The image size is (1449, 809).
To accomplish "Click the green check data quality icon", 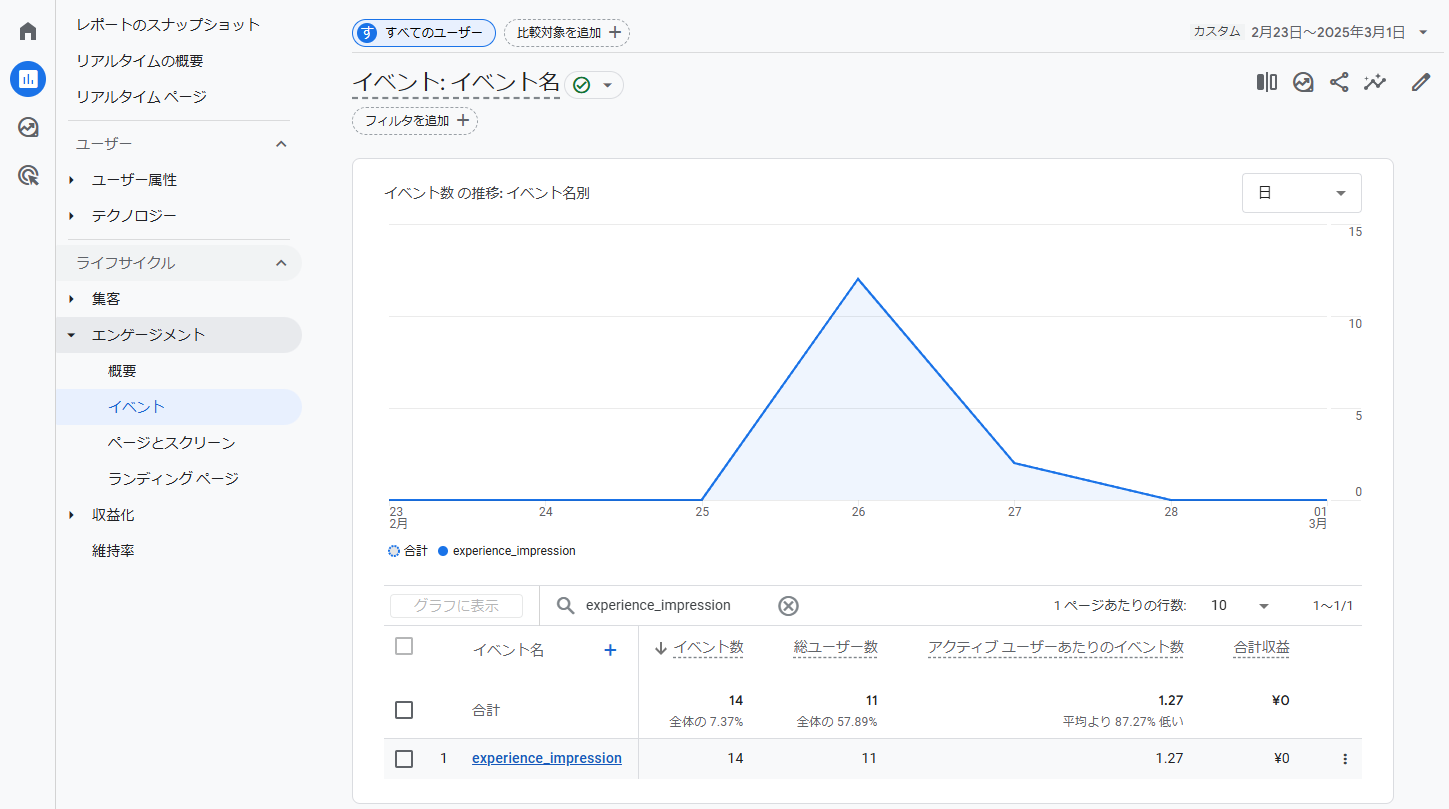I will tap(581, 85).
